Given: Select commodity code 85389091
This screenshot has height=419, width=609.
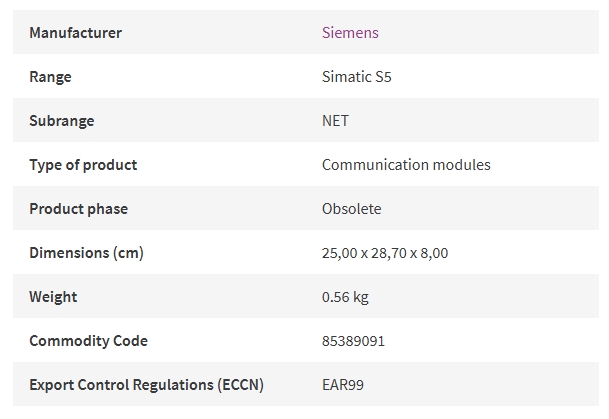Looking at the screenshot, I should point(353,341).
